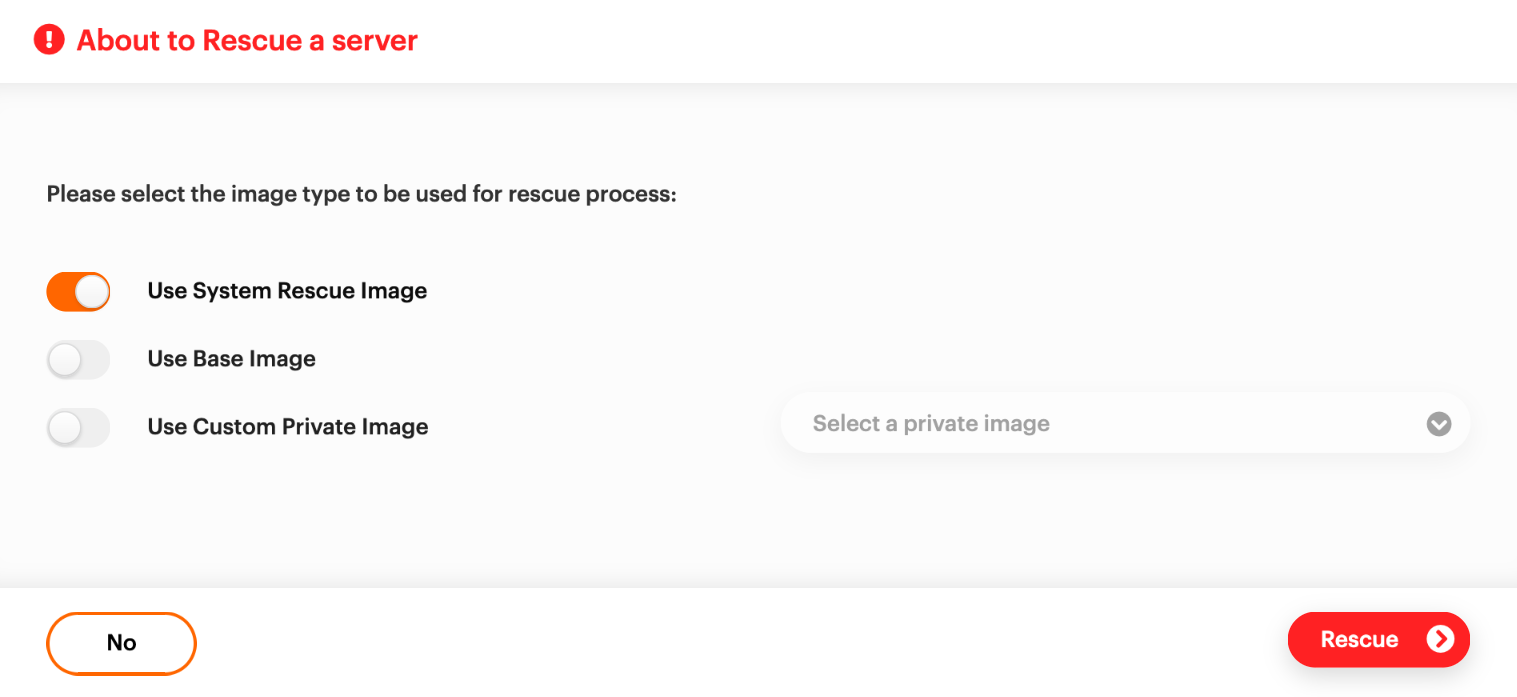The height and width of the screenshot is (697, 1517).
Task: Enable the Use Custom Private Image toggle
Action: pos(78,427)
